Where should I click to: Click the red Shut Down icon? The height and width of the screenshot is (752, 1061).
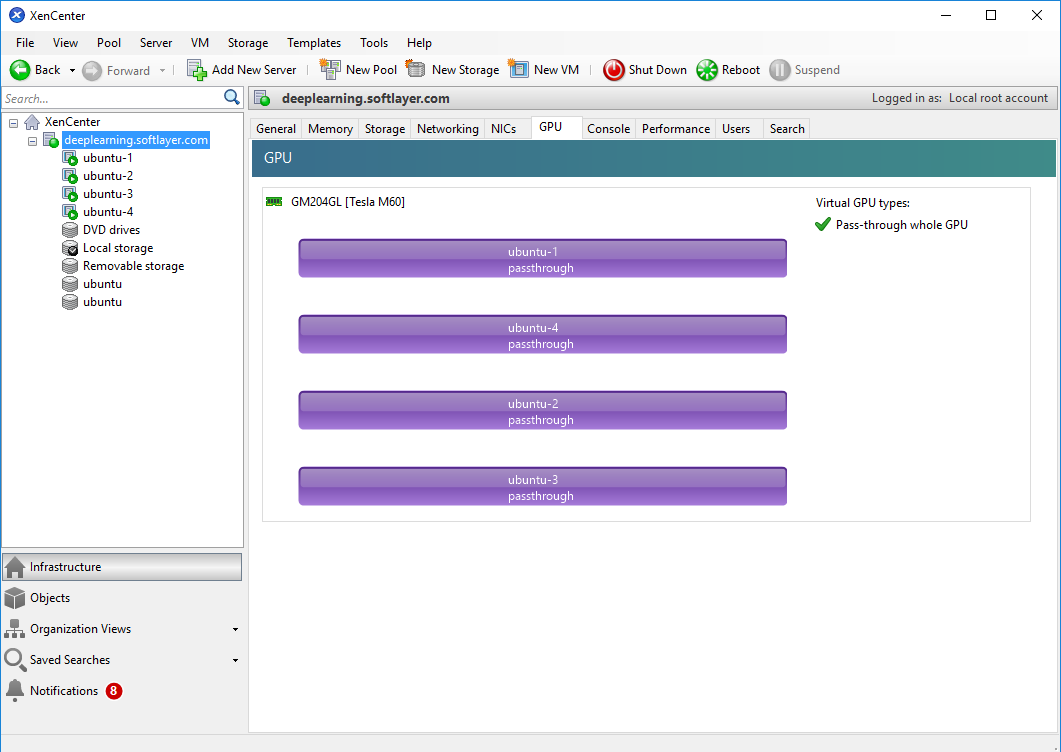click(x=614, y=70)
